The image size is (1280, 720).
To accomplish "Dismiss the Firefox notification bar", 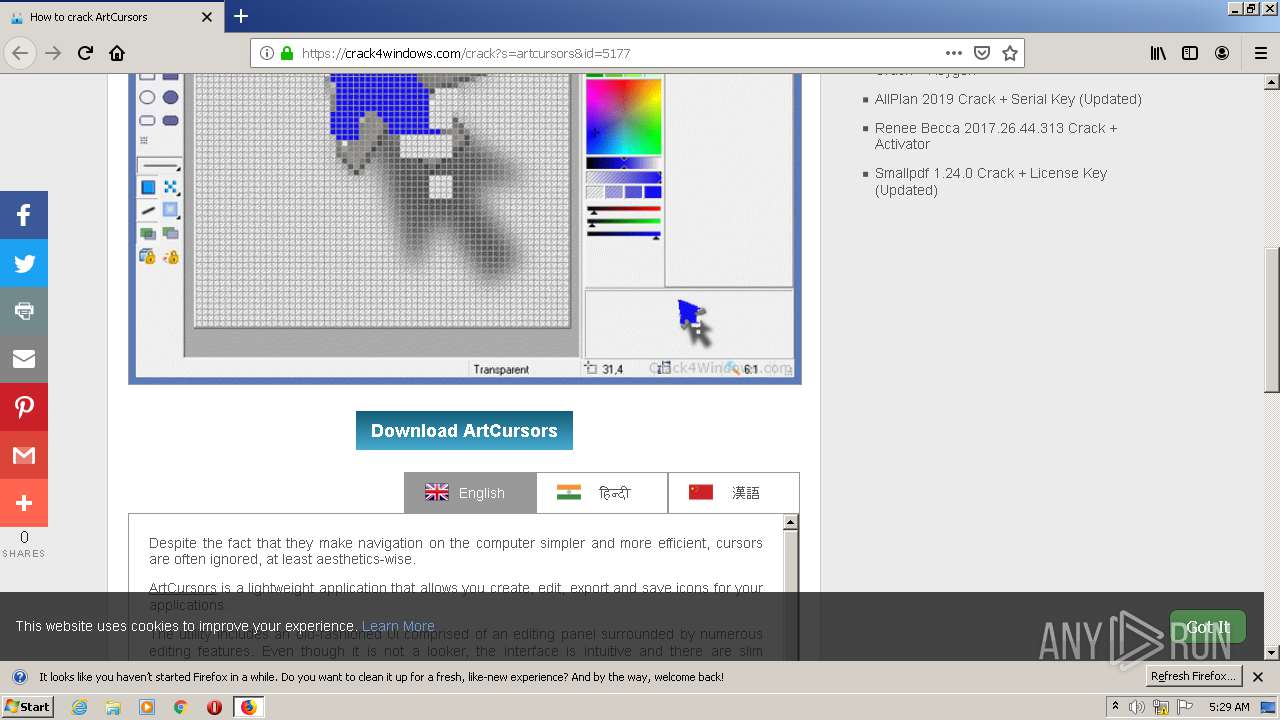I will [x=1258, y=677].
